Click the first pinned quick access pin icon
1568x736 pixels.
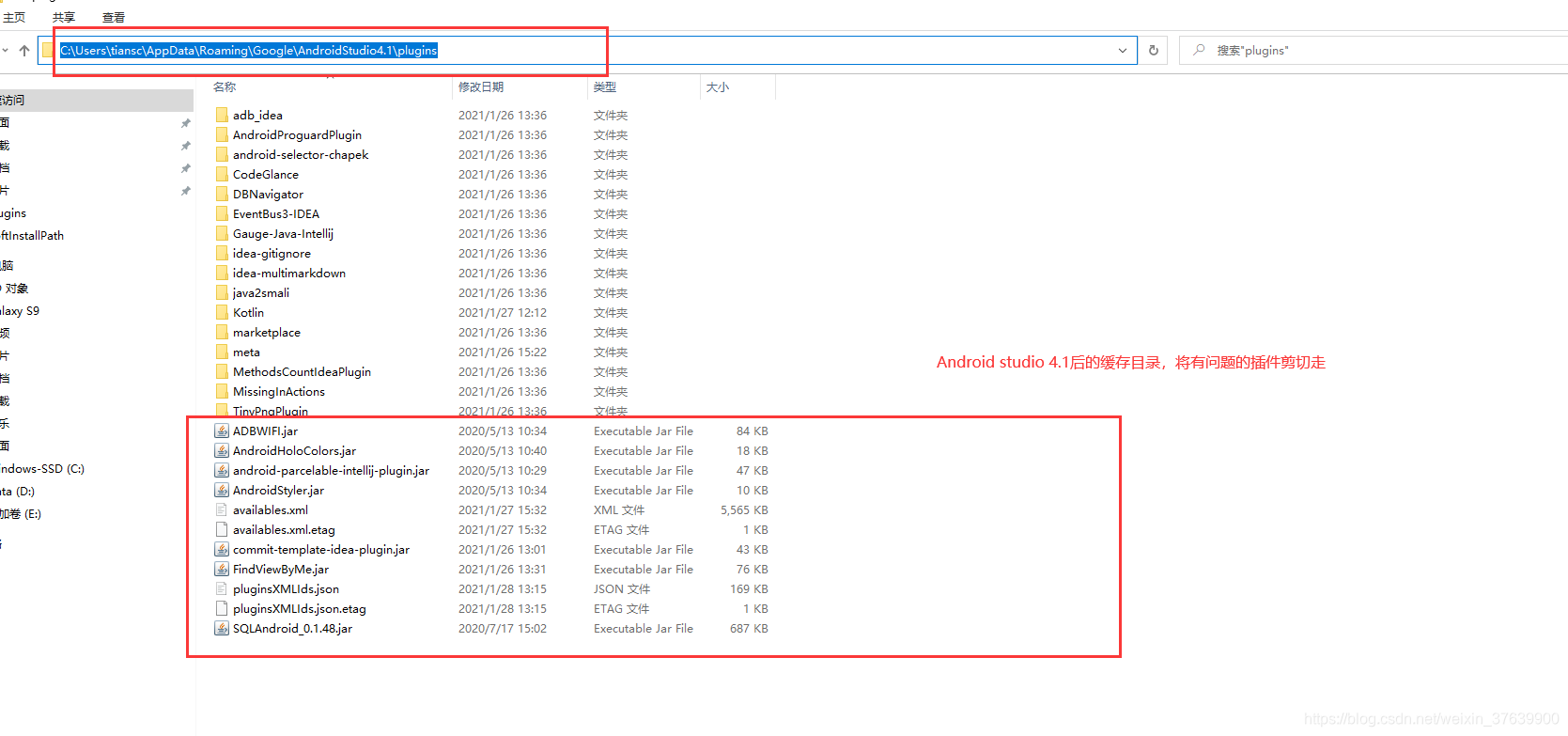[x=185, y=123]
